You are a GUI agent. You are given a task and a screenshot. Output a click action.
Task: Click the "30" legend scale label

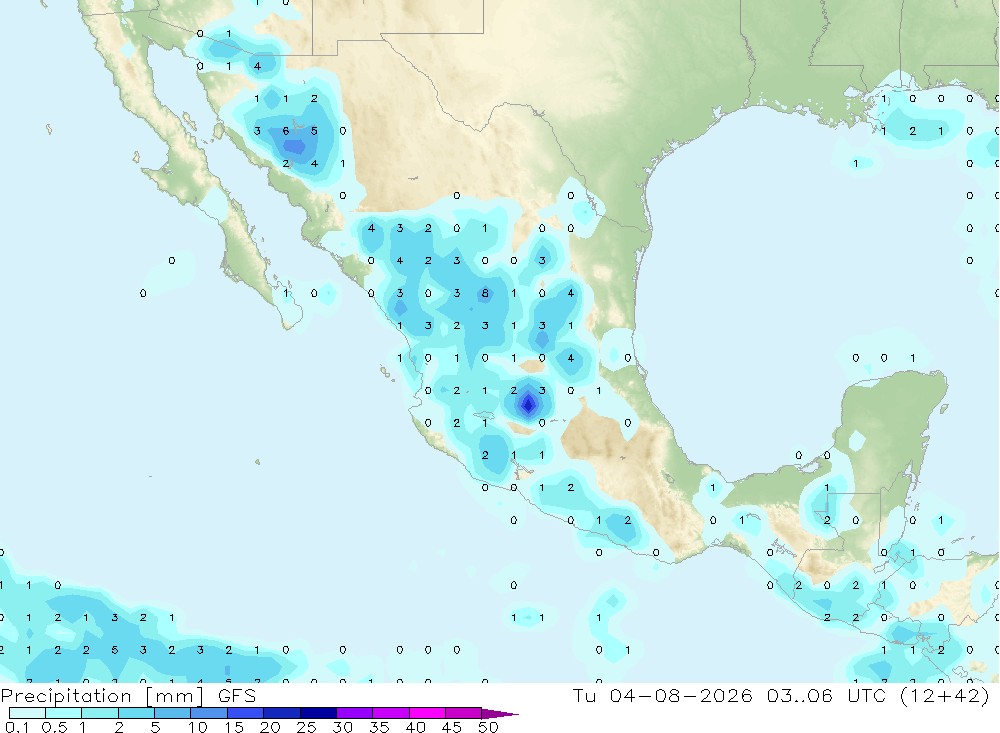[x=343, y=727]
